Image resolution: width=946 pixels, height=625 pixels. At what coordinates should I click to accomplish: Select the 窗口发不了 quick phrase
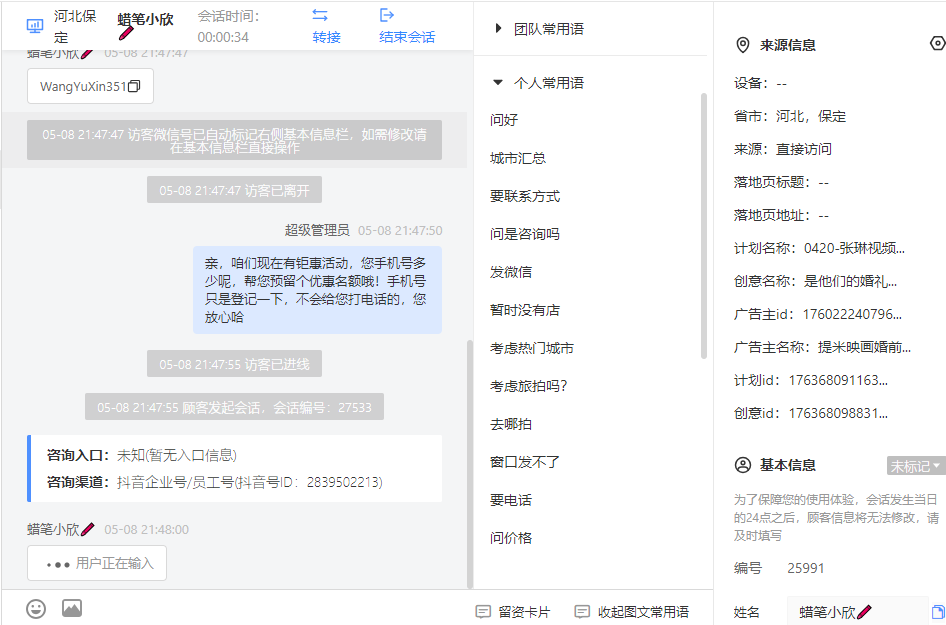[x=525, y=462]
